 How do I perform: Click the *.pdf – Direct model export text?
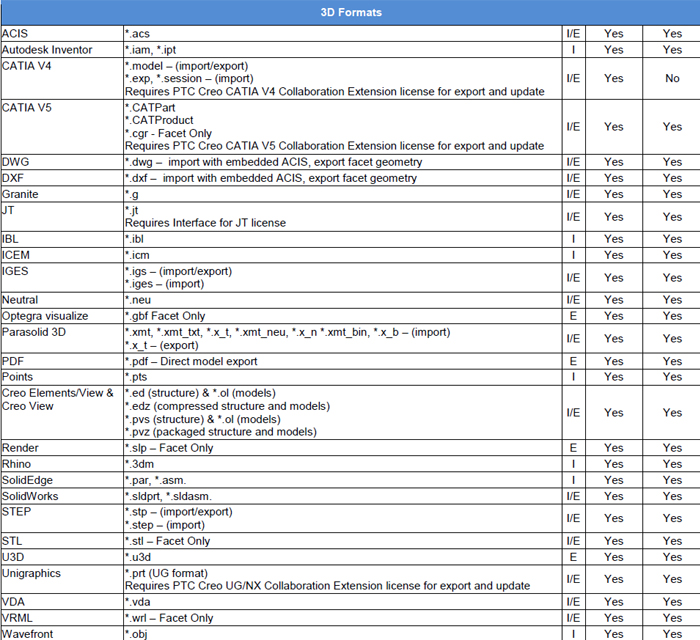click(191, 361)
